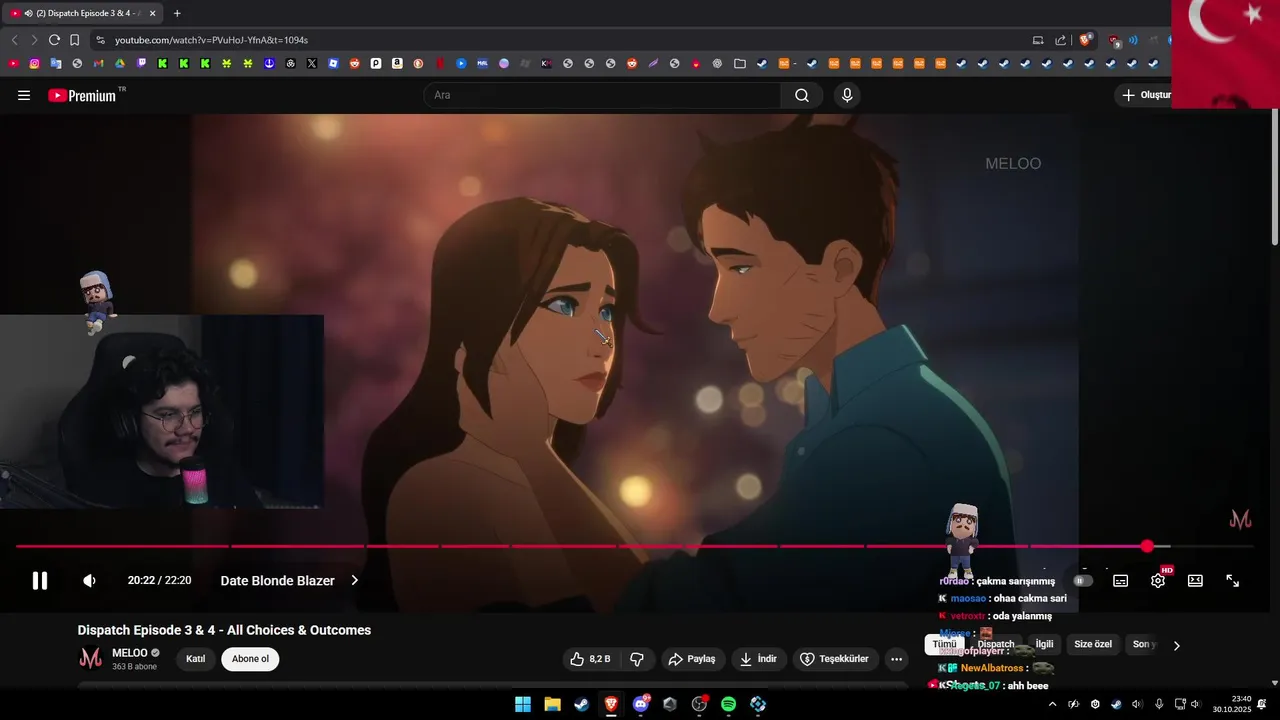Open the X bookmark

point(312,63)
